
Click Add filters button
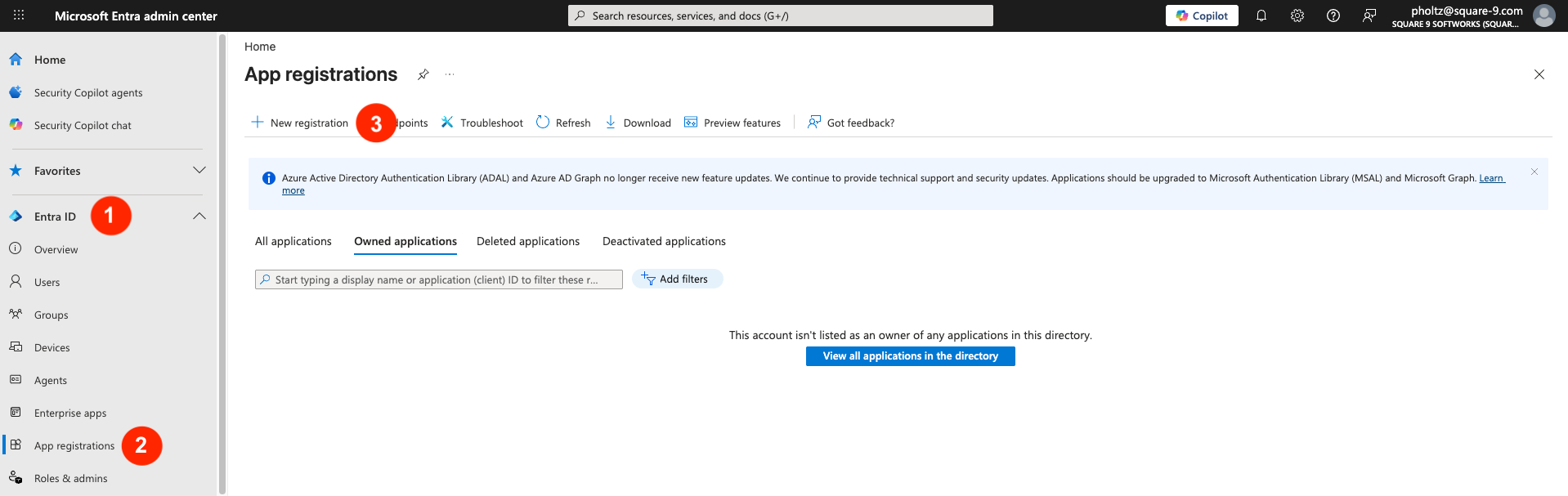(x=678, y=279)
